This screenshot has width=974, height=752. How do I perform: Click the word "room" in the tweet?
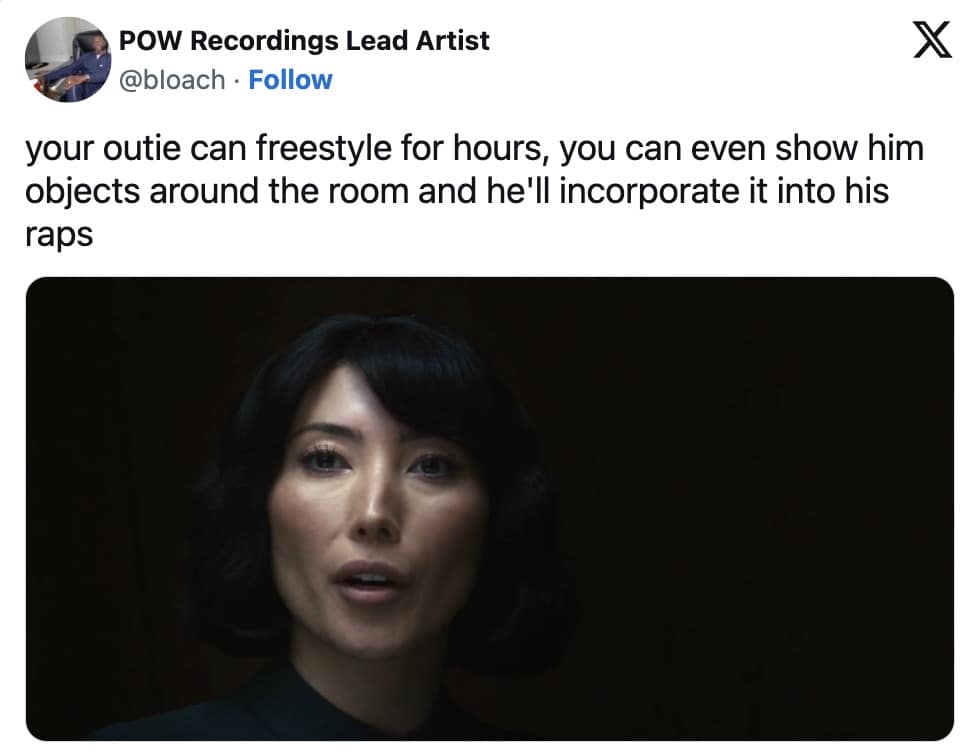click(x=368, y=191)
